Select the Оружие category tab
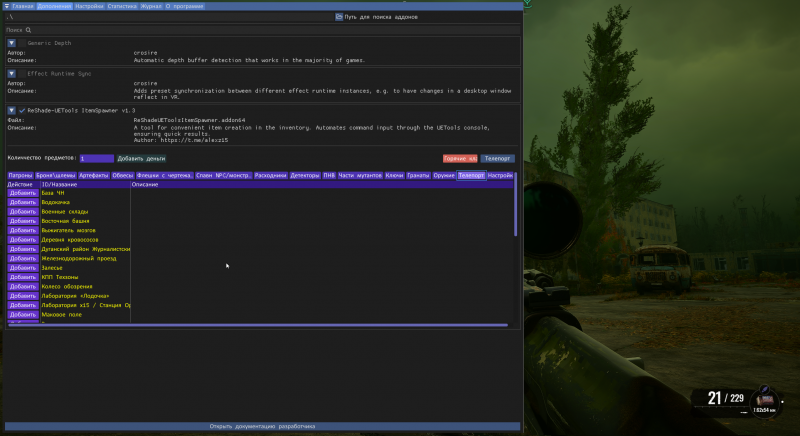800x436 pixels. (444, 175)
